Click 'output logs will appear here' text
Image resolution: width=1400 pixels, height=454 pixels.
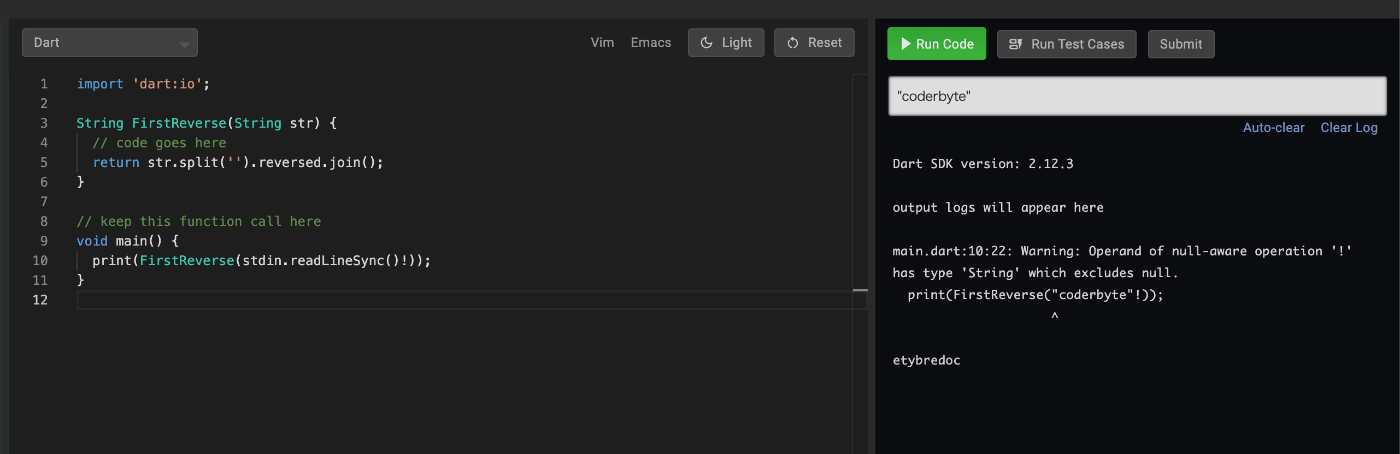998,207
